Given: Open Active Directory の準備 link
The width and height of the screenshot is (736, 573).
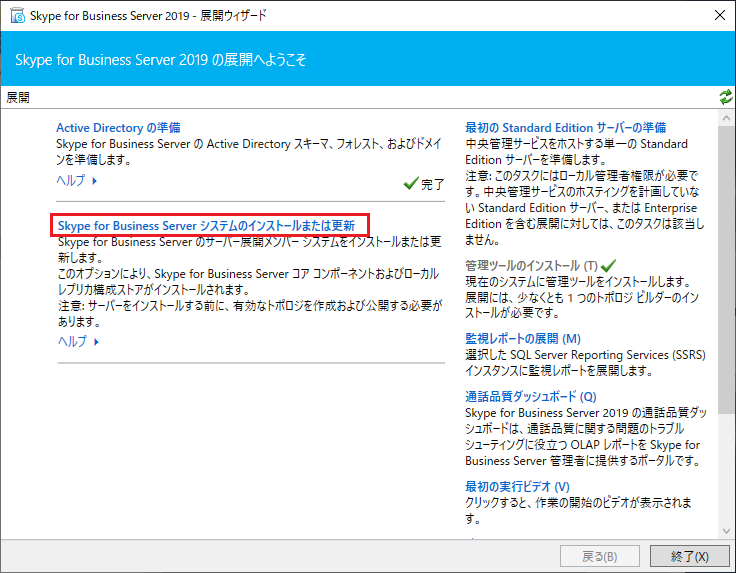Looking at the screenshot, I should point(118,128).
